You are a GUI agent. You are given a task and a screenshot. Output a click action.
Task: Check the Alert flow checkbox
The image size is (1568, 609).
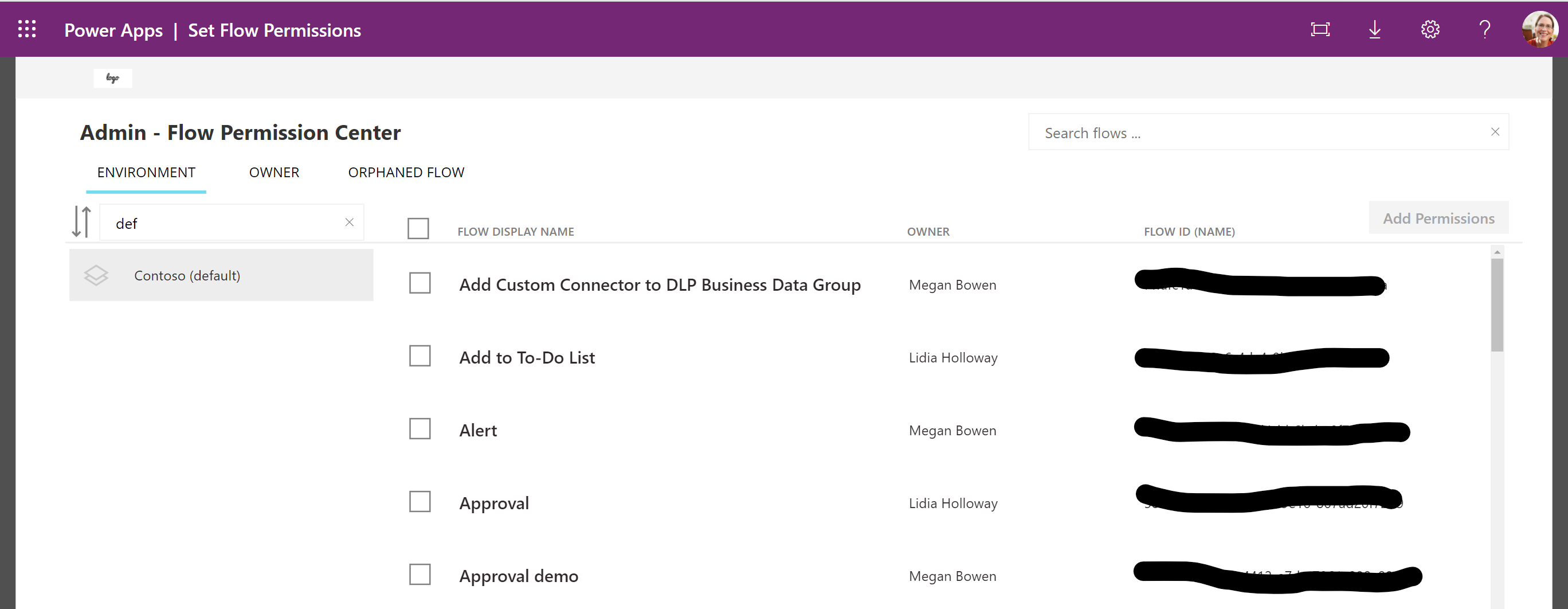[x=420, y=429]
